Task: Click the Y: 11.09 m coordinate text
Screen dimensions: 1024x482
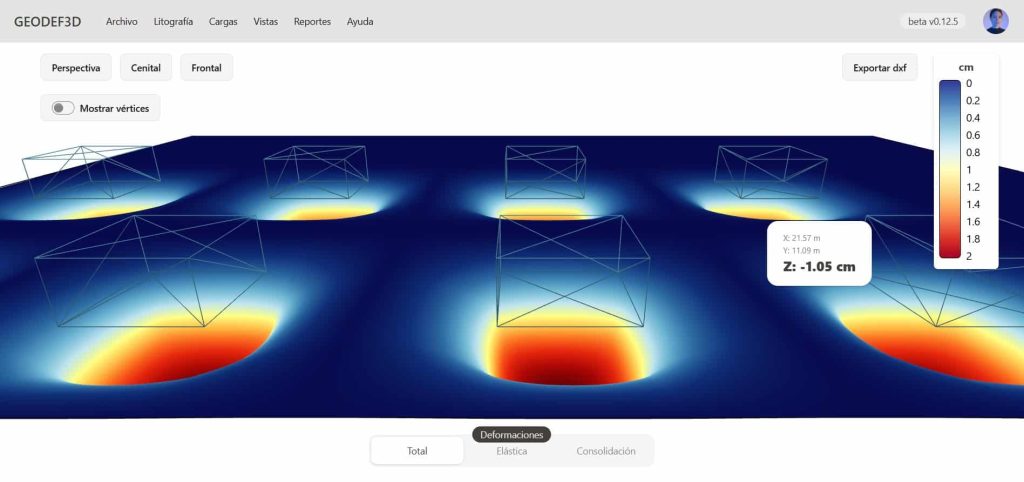Action: pos(801,251)
